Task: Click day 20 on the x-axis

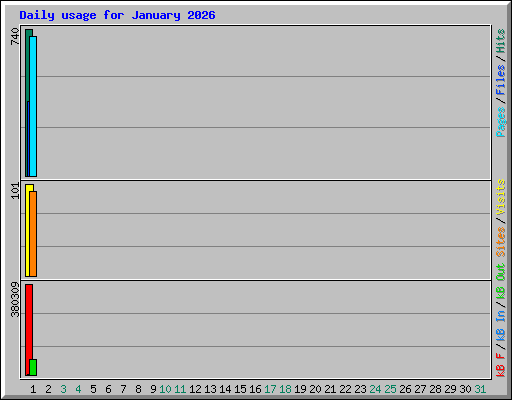Action: (x=315, y=389)
